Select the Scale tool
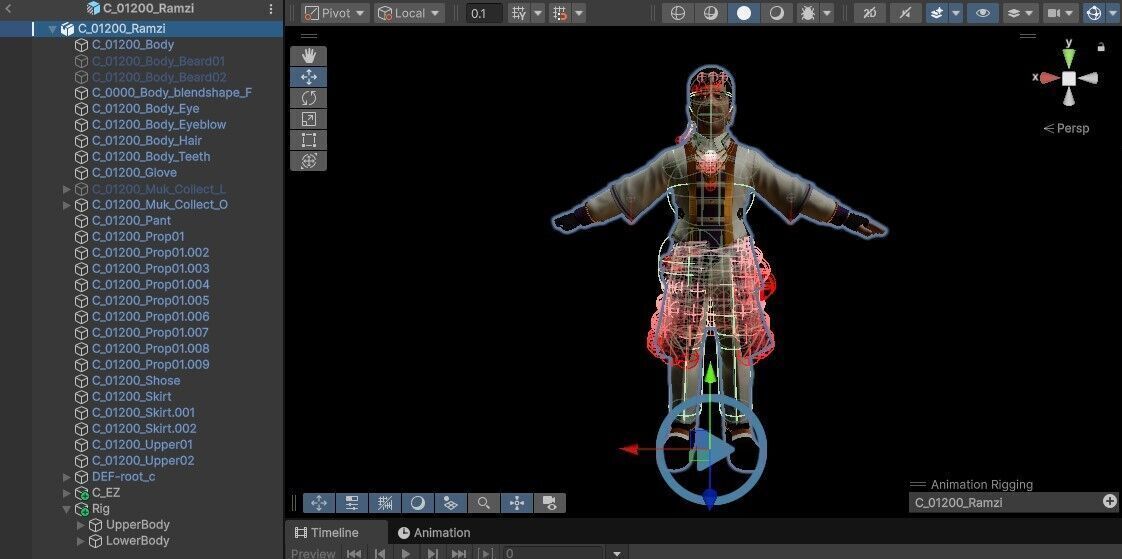This screenshot has height=559, width=1122. tap(308, 119)
